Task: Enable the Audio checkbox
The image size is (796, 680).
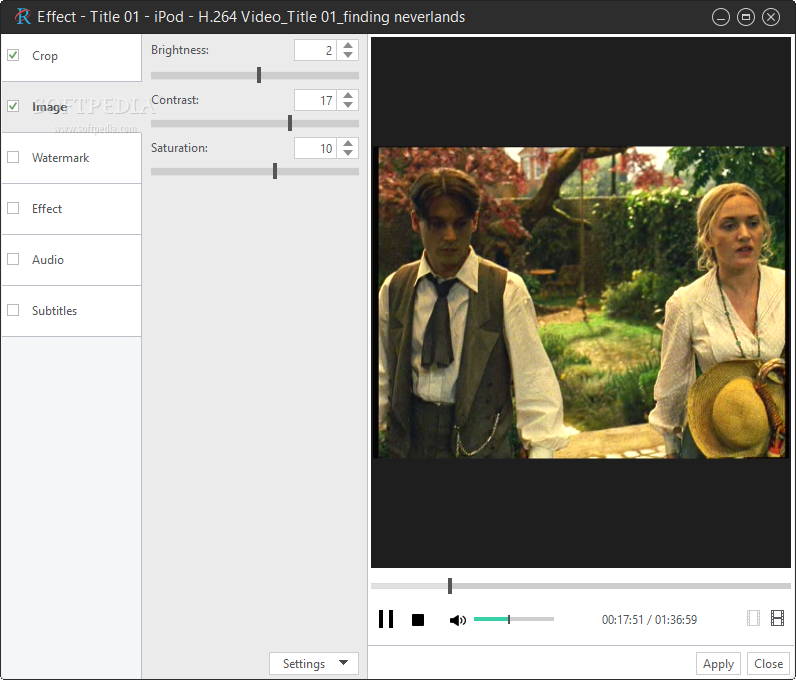Action: coord(13,259)
